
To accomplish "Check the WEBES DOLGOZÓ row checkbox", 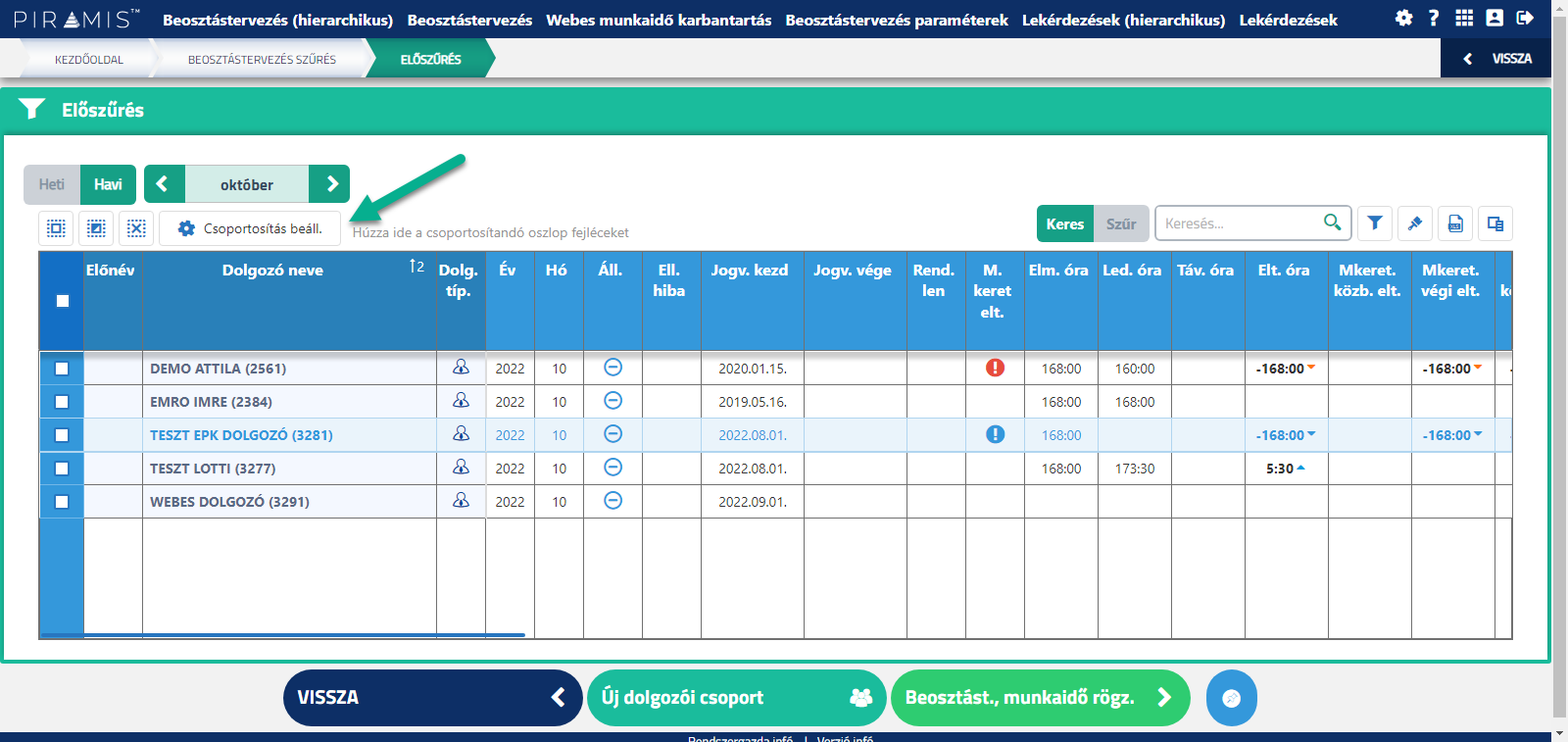I will pyautogui.click(x=62, y=502).
